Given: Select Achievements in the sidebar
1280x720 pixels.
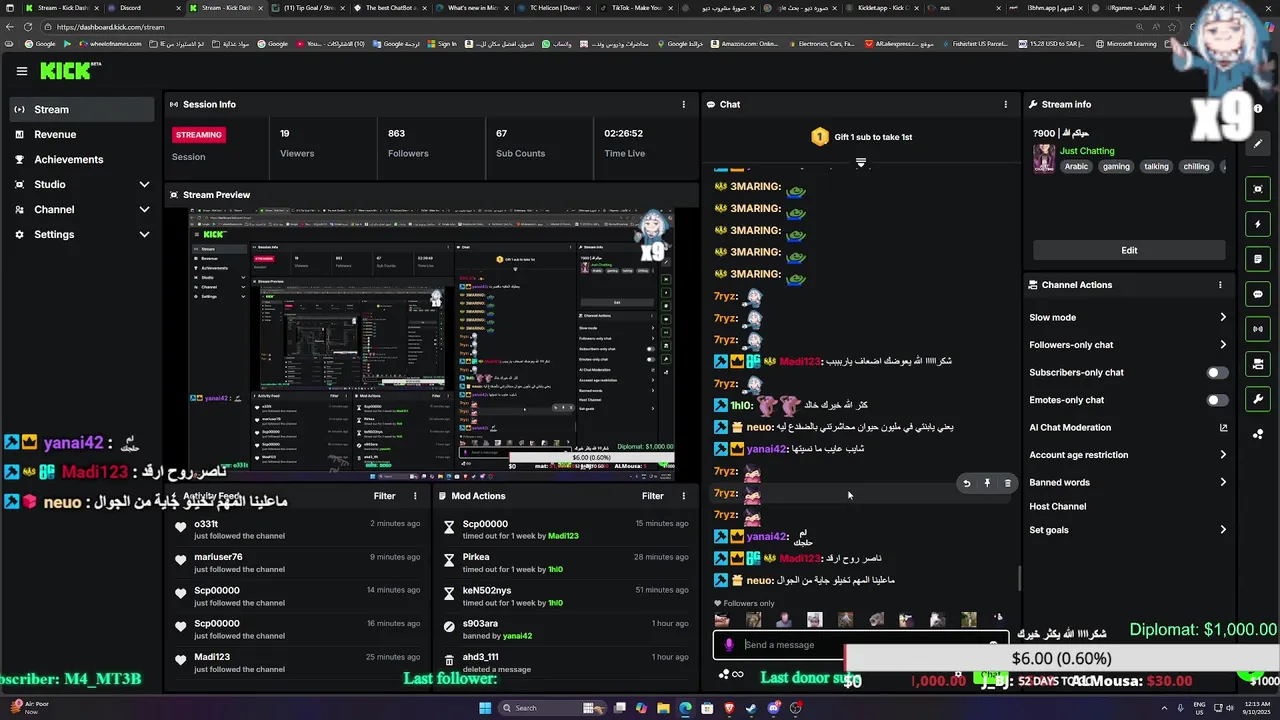Looking at the screenshot, I should tap(80, 159).
